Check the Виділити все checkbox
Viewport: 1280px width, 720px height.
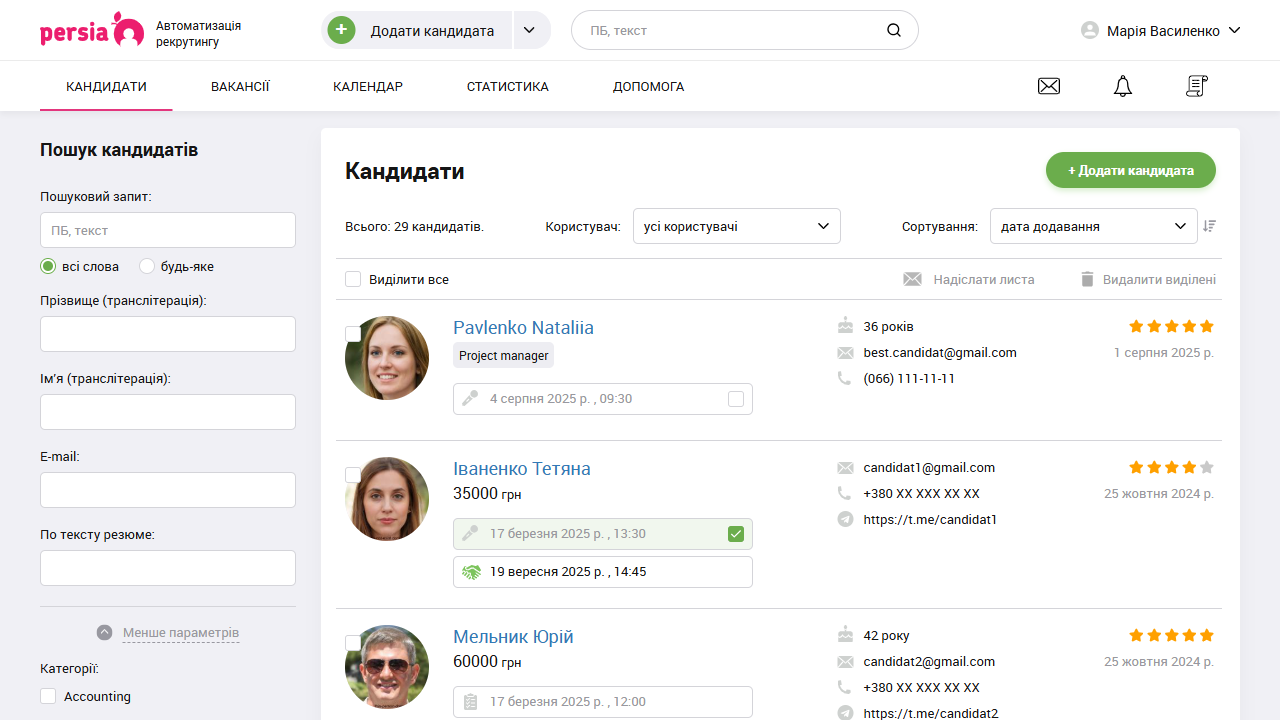click(x=353, y=279)
